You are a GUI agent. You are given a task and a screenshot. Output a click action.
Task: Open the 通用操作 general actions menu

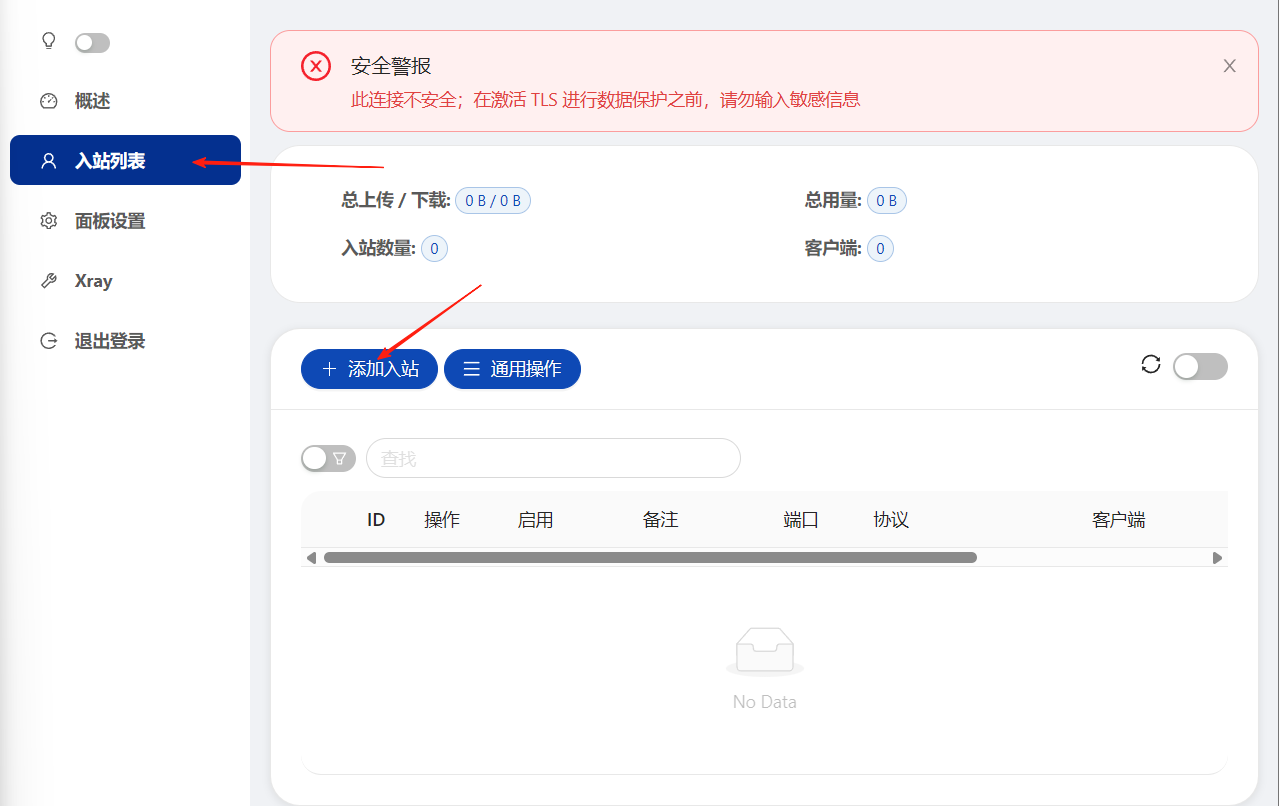pos(512,369)
